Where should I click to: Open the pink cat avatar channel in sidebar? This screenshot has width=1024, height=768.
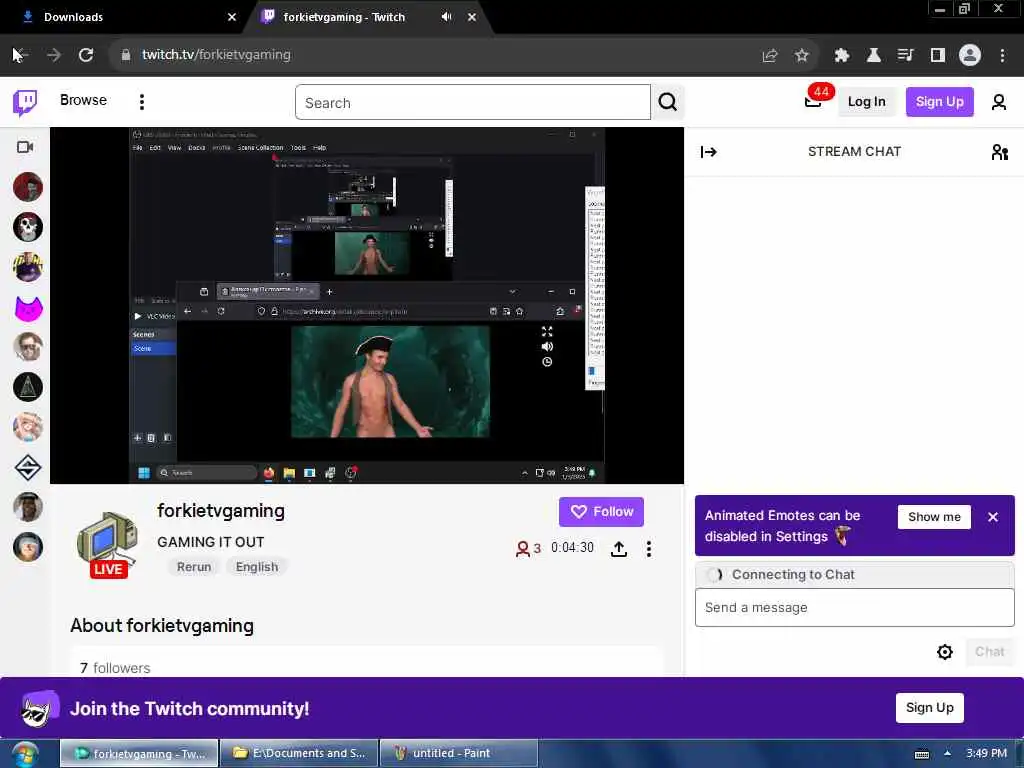(x=28, y=308)
